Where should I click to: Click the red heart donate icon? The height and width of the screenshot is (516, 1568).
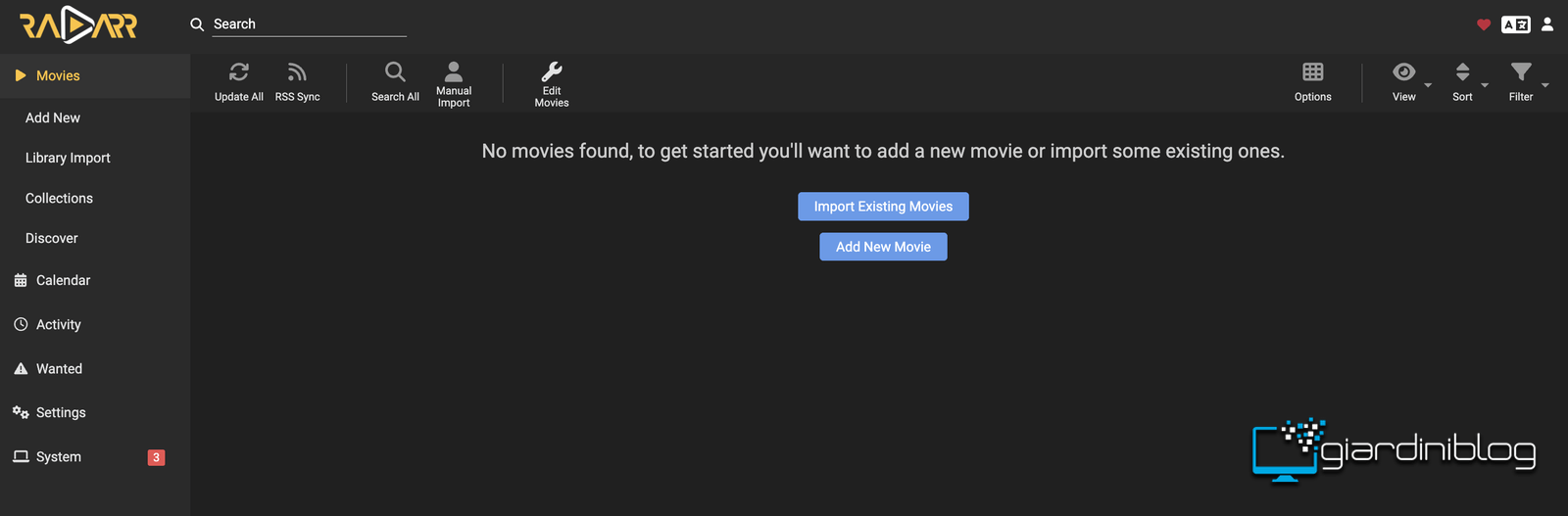(x=1484, y=24)
